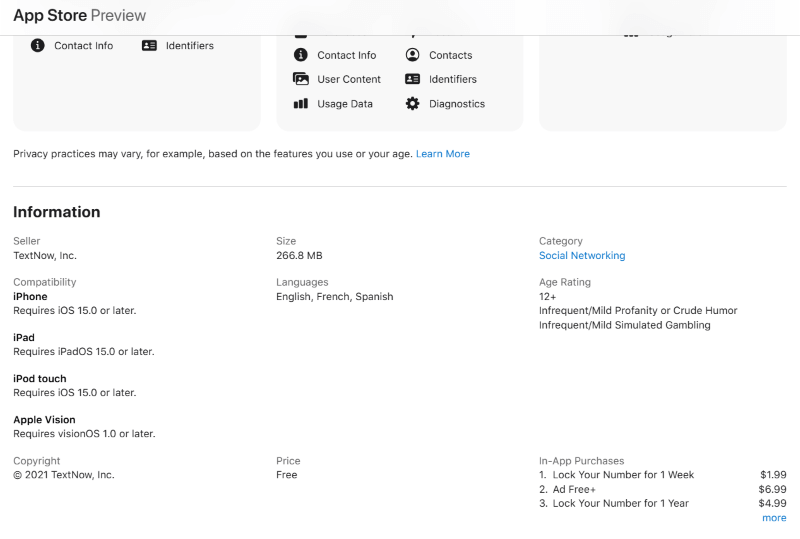Image resolution: width=800 pixels, height=539 pixels.
Task: Select Infrequent/Mild Profanity or Crude Humor text
Action: pos(638,310)
